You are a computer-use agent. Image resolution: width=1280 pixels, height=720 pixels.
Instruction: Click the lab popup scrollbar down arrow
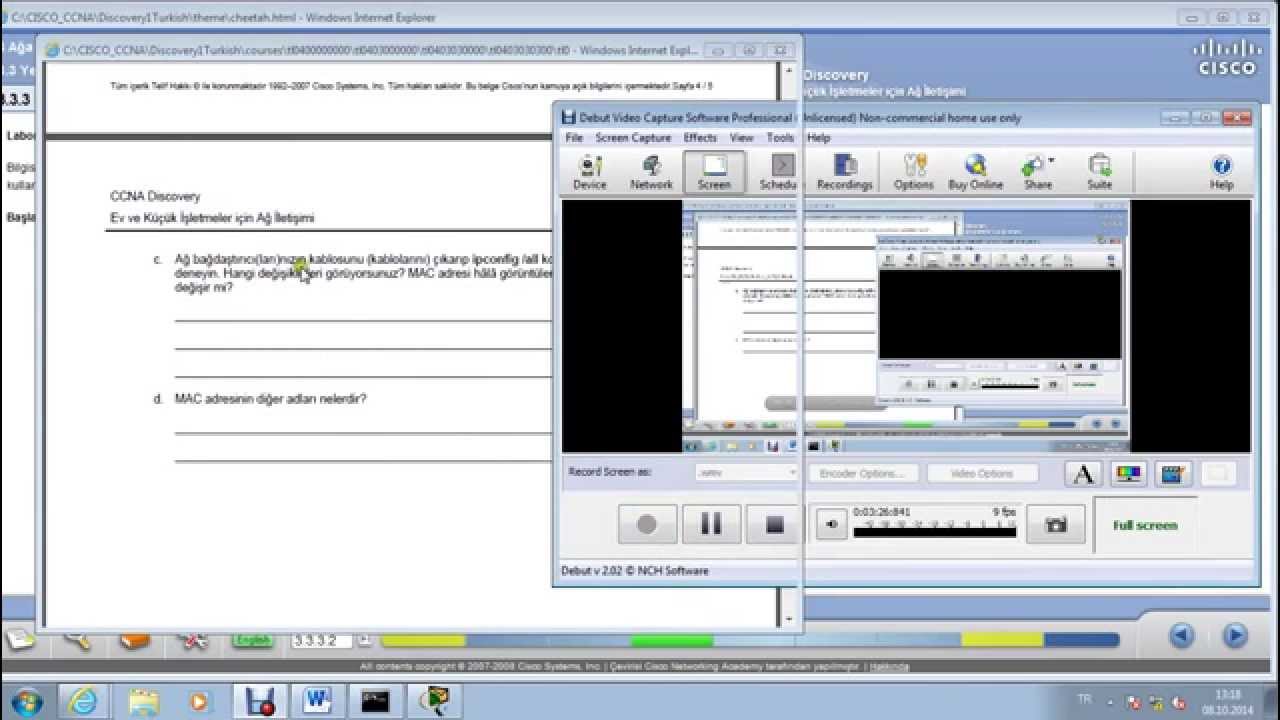[788, 619]
